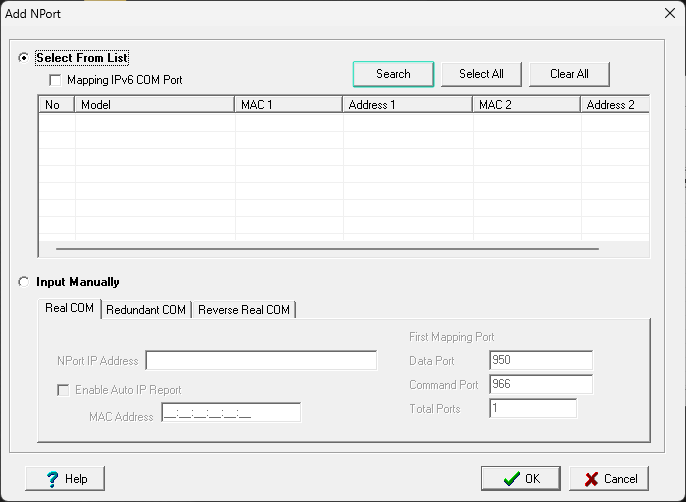Go to the Reverse Real COM tab

pyautogui.click(x=244, y=310)
